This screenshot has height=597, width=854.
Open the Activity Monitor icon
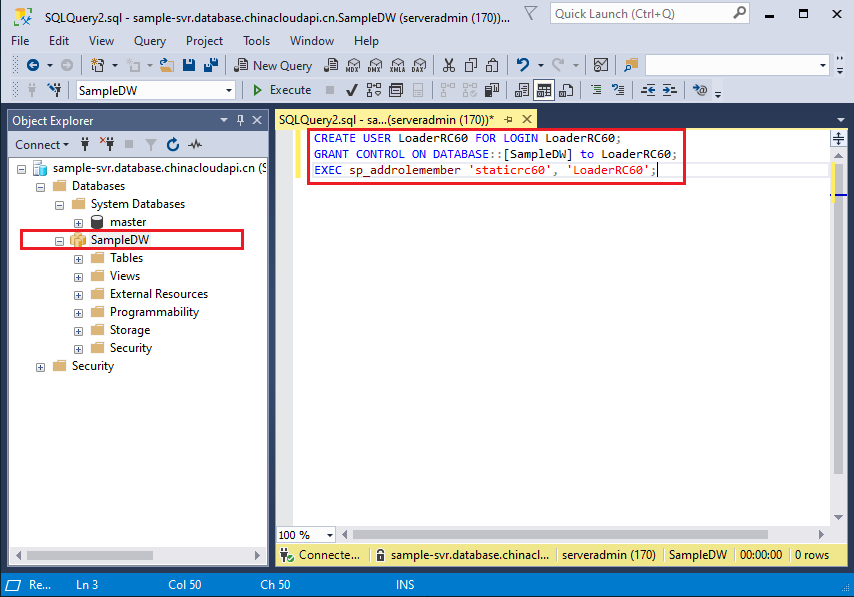[601, 65]
